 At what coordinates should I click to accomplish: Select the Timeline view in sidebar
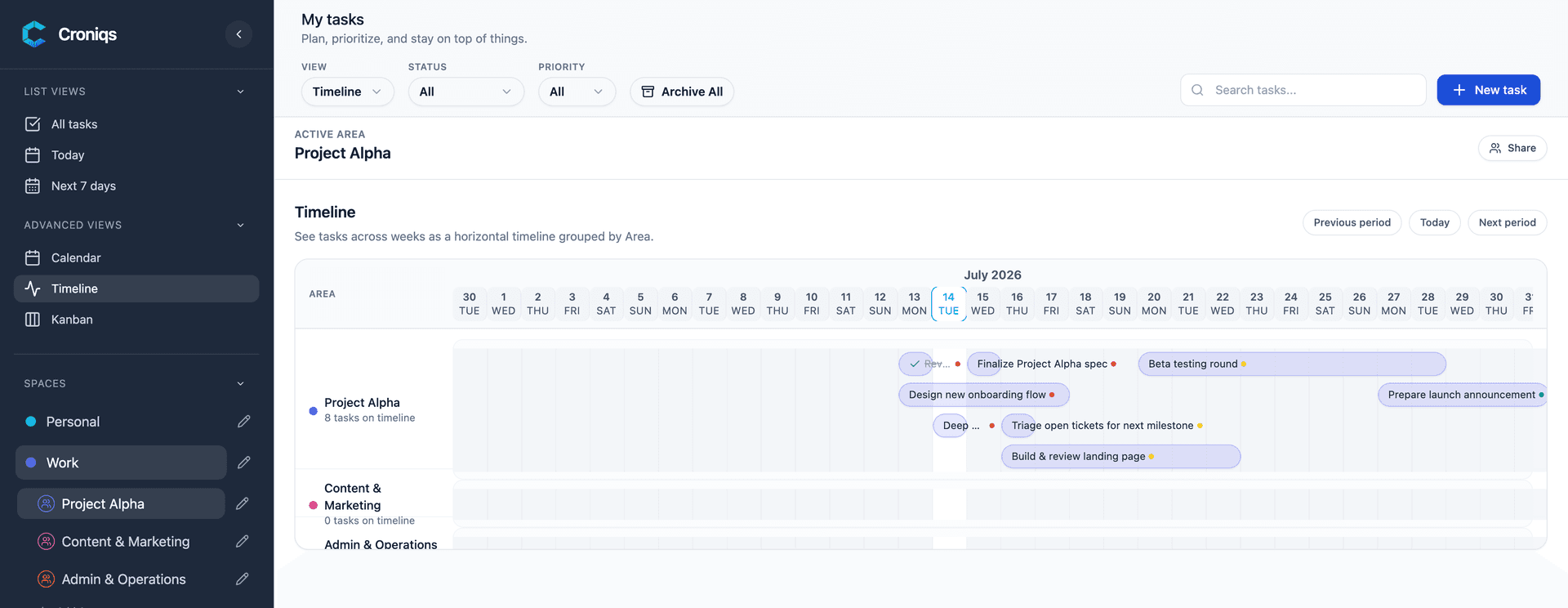click(x=136, y=288)
